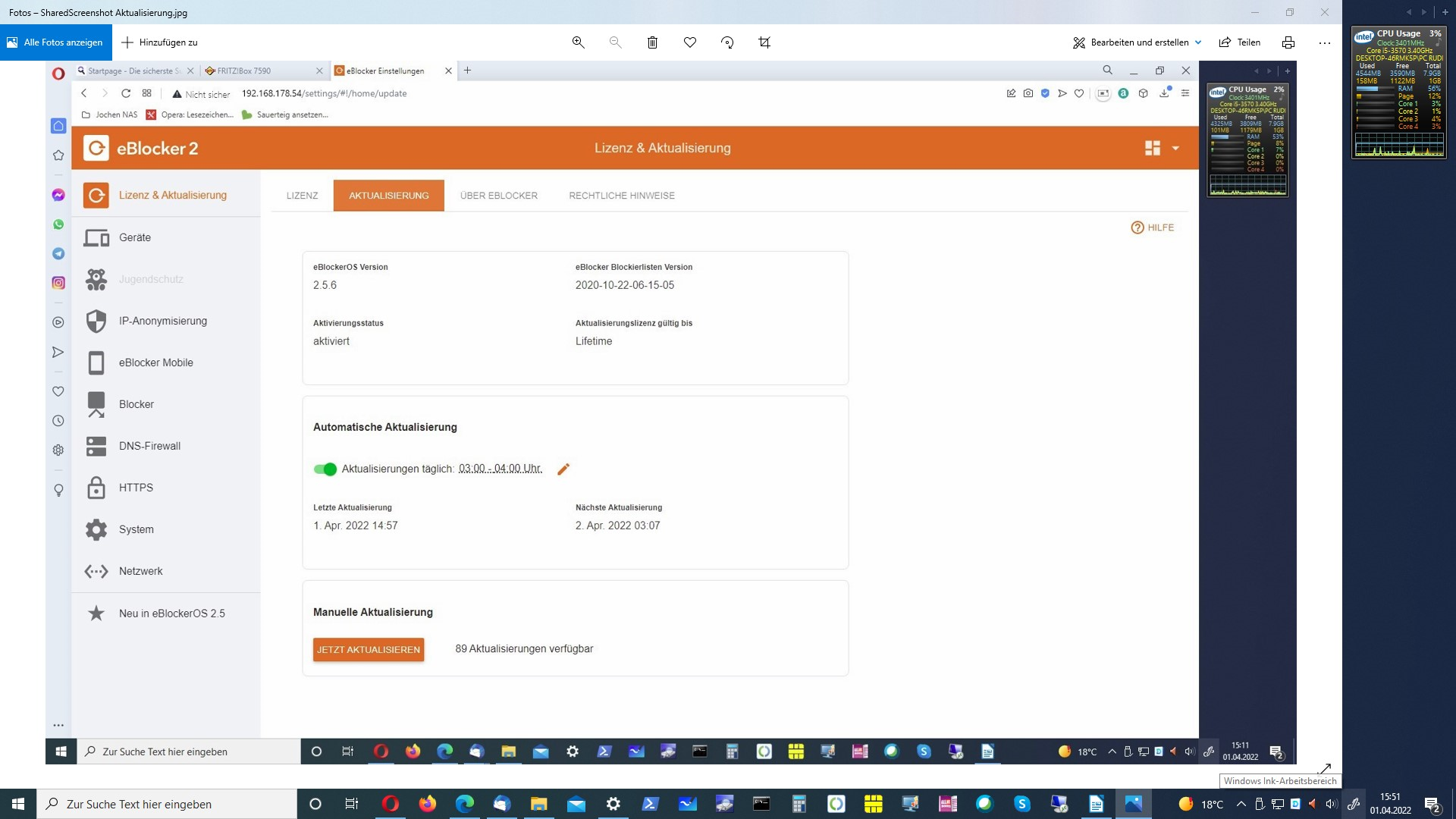Viewport: 1456px width, 819px height.
Task: Open Jochen NAS bookmark folder
Action: (x=109, y=115)
